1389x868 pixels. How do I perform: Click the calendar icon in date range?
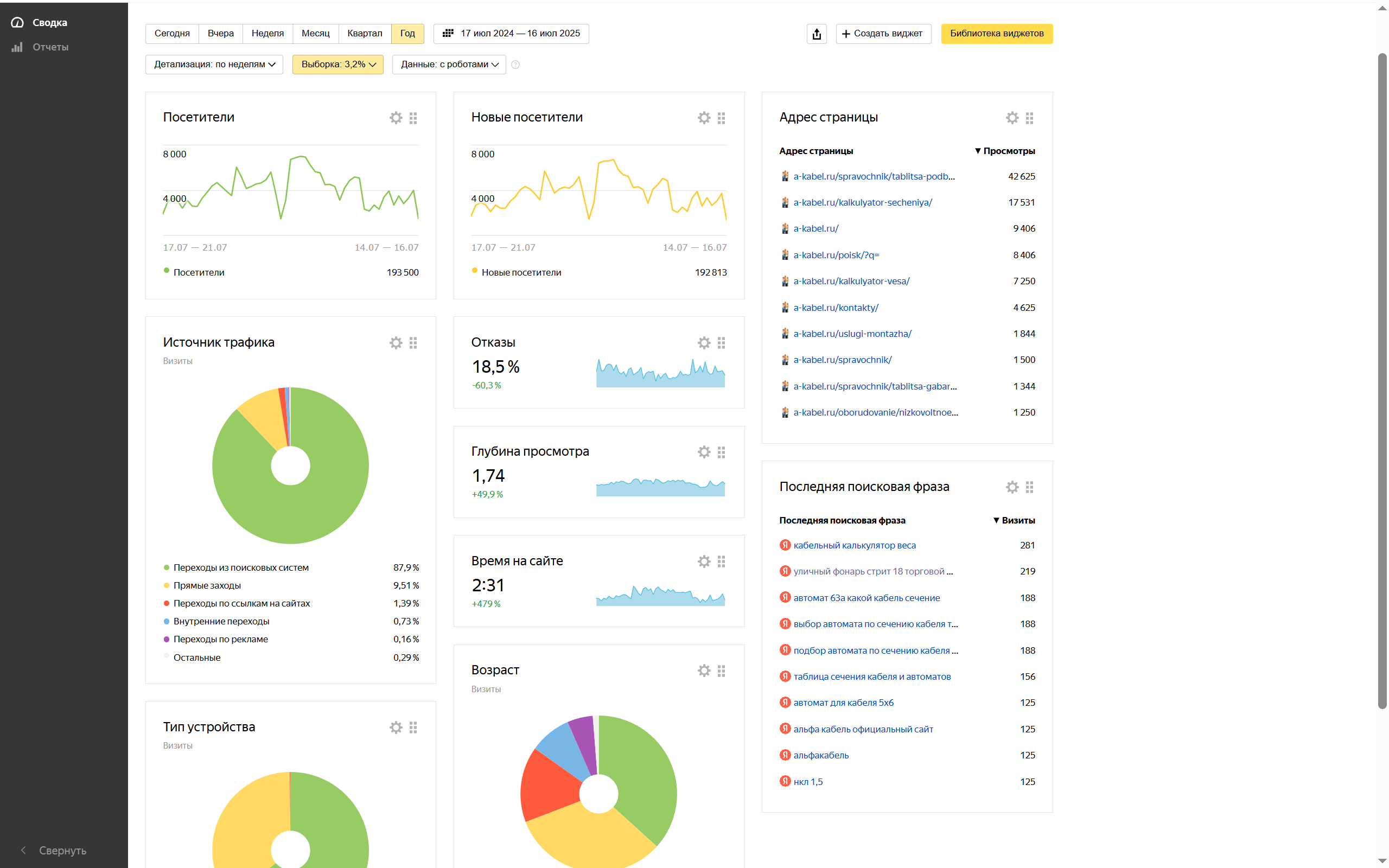click(448, 33)
